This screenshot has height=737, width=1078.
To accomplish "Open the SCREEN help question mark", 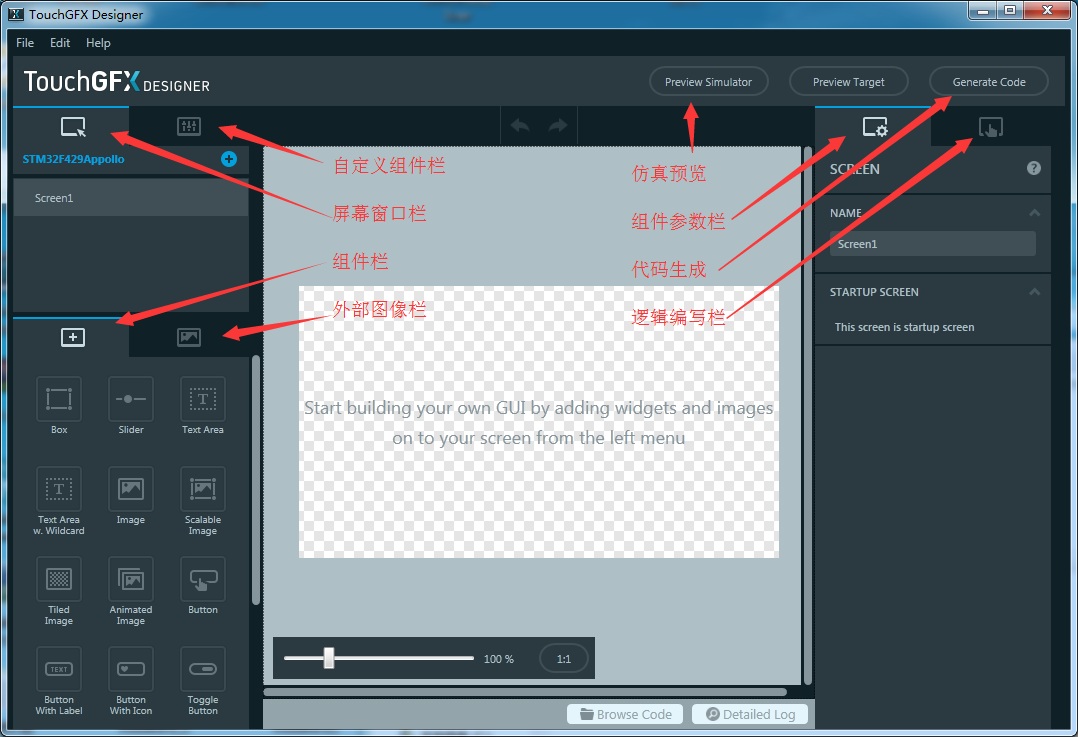I will pos(1033,168).
